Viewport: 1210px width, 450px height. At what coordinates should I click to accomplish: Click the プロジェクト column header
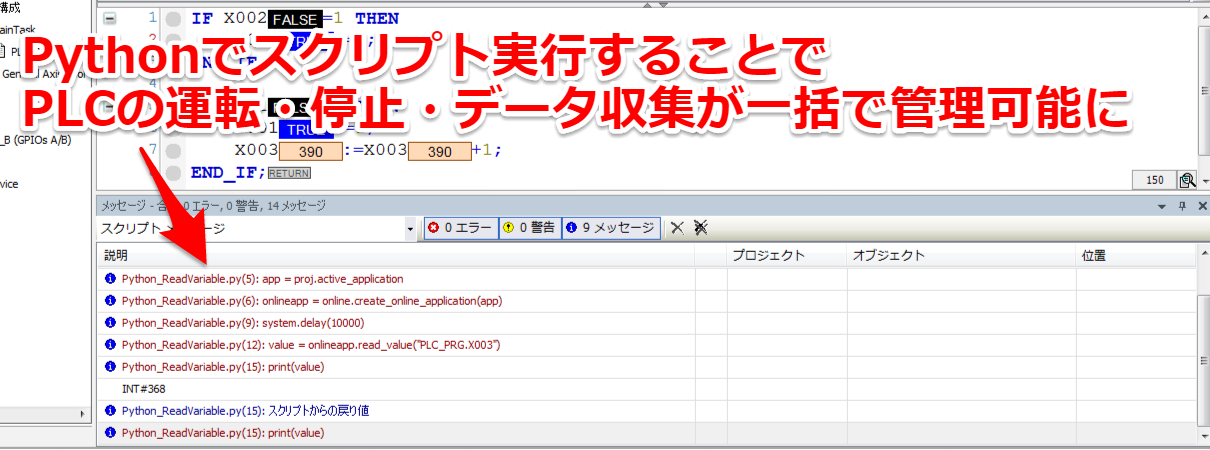click(x=786, y=256)
